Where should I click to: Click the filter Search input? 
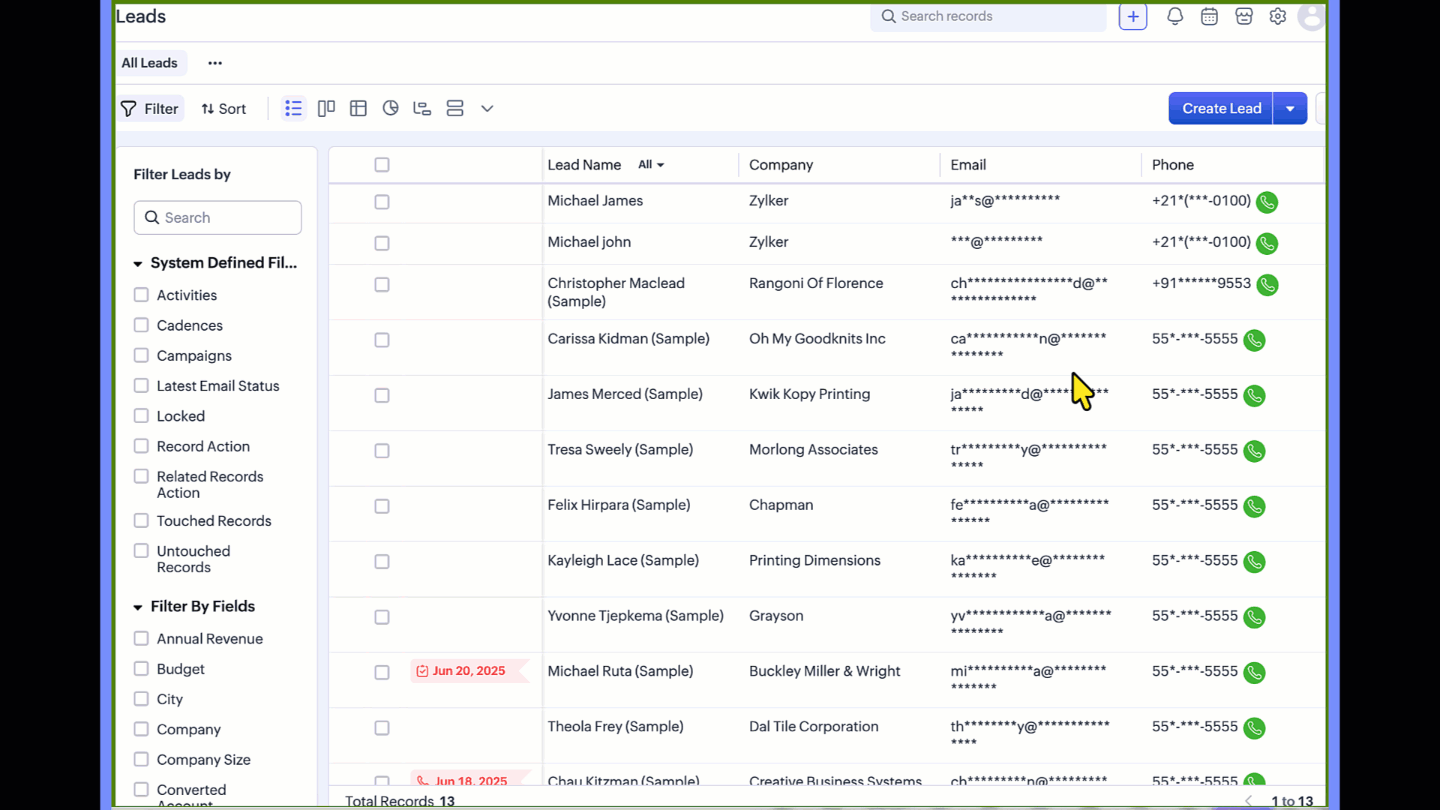tap(218, 218)
